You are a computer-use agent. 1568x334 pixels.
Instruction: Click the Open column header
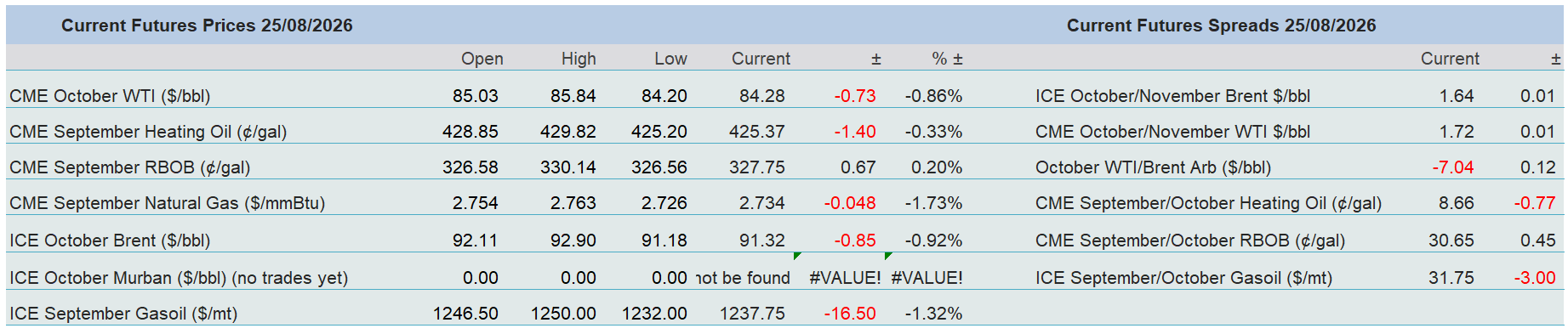[x=482, y=59]
